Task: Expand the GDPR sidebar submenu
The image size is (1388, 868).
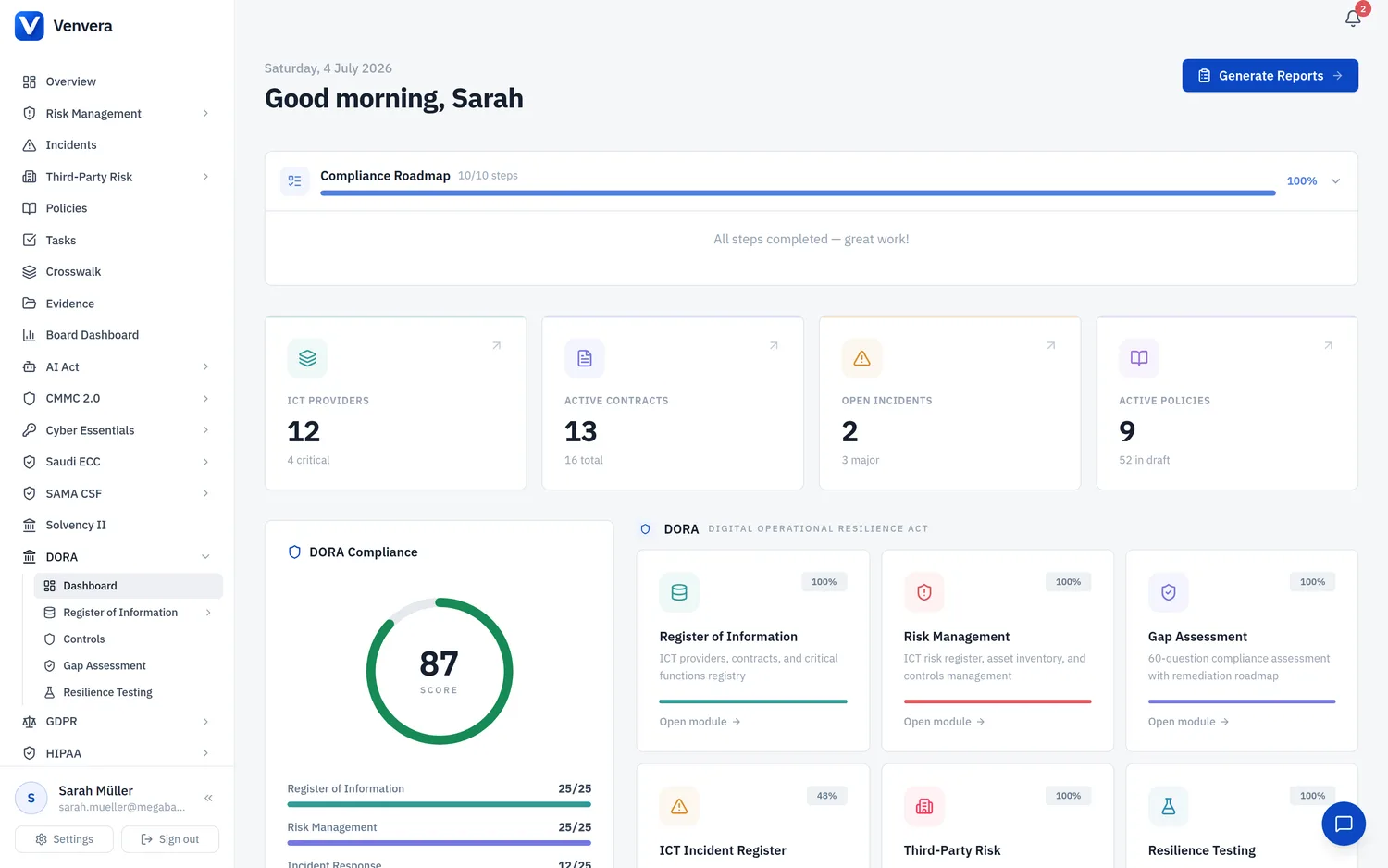Action: (x=205, y=722)
